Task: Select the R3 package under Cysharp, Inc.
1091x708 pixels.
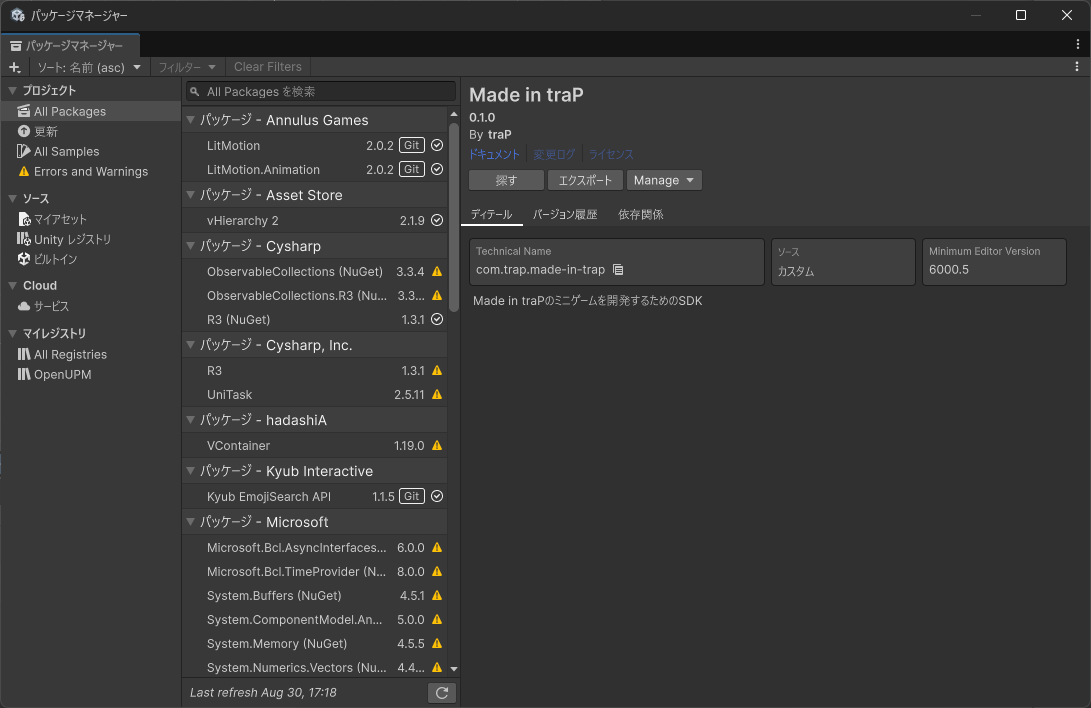Action: (x=314, y=371)
